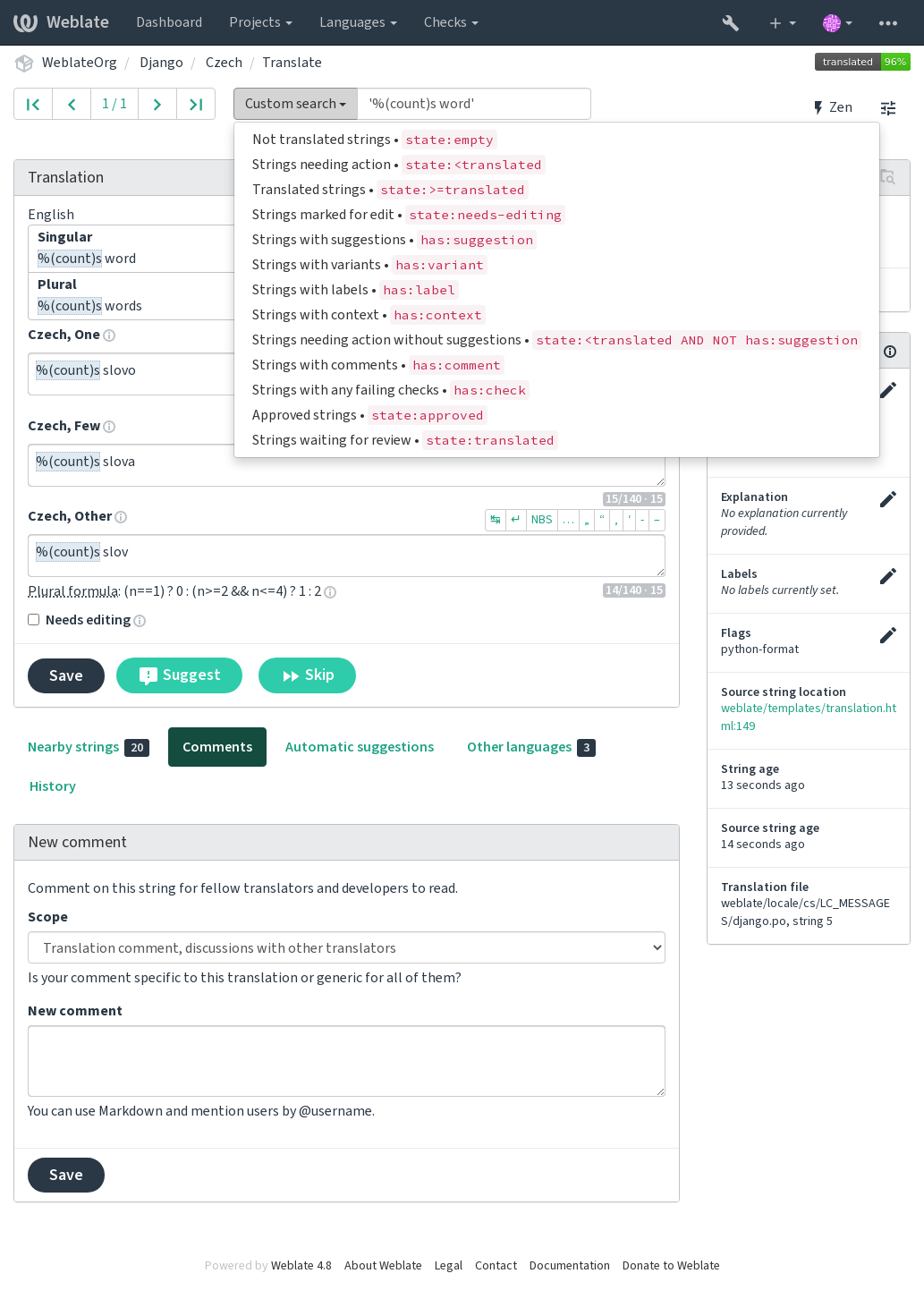
Task: Edit Labels using the pencil icon
Action: (x=887, y=576)
